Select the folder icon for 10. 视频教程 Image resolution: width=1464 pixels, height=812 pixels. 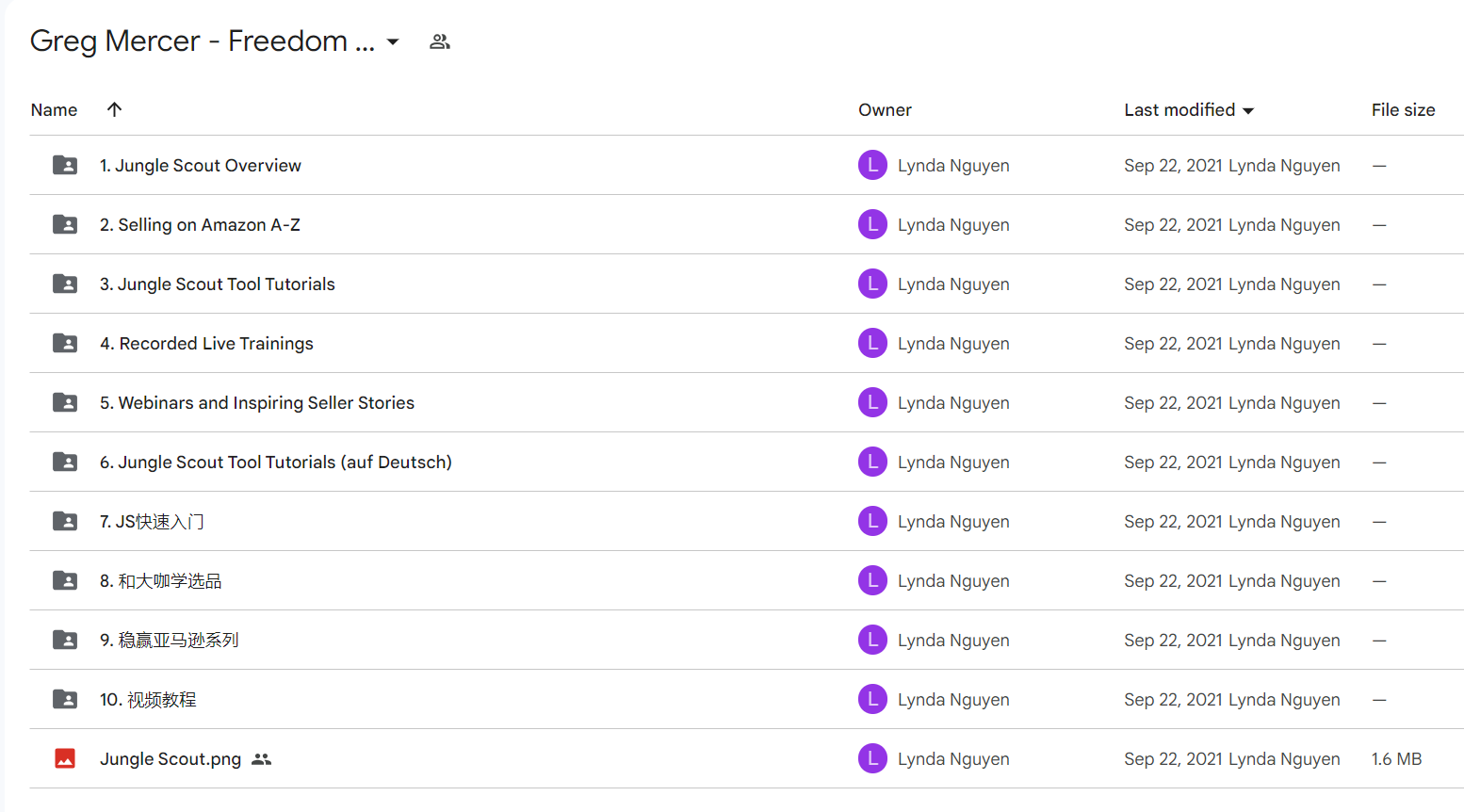click(x=65, y=699)
